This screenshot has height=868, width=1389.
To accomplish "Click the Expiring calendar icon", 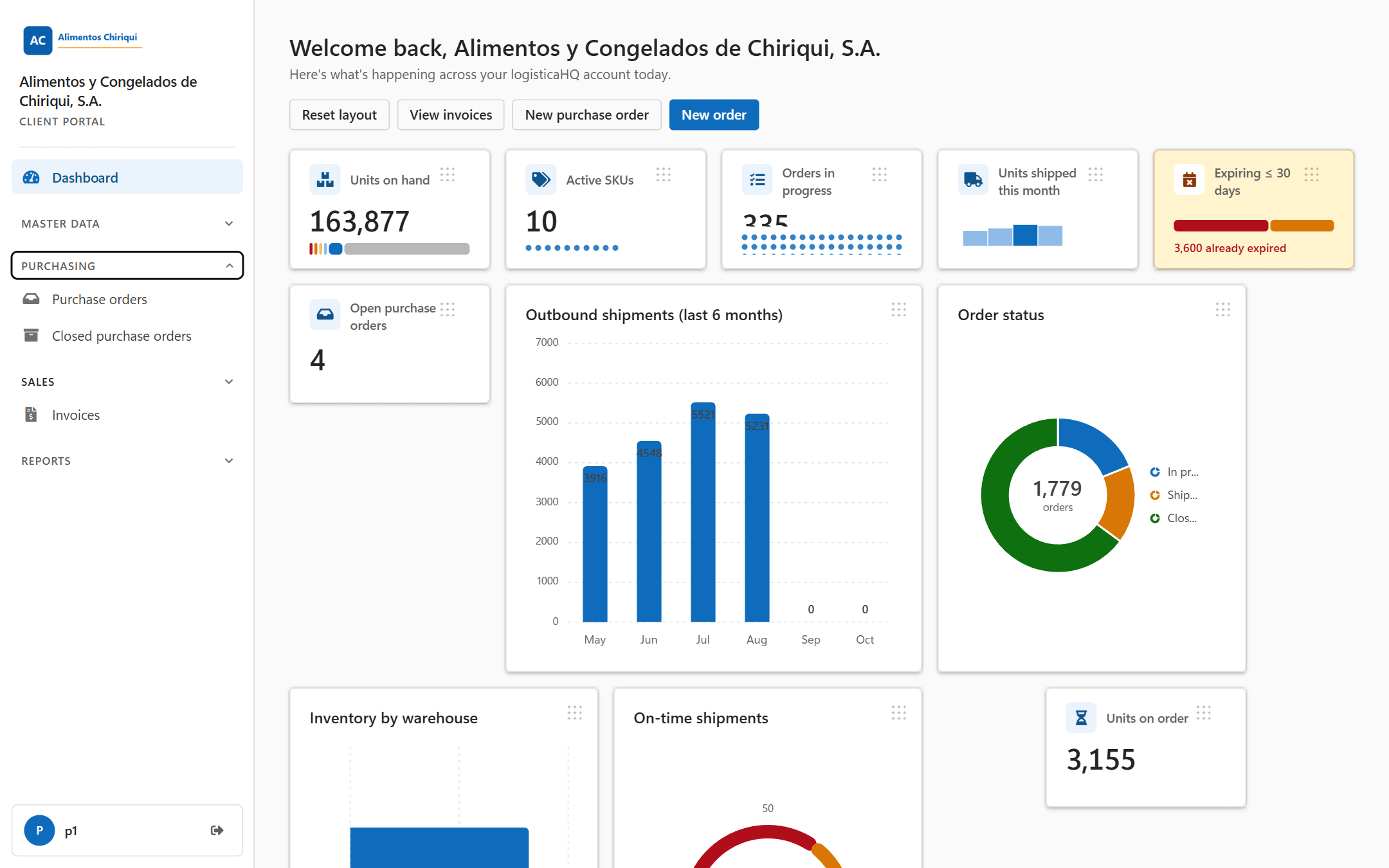I will tap(1189, 179).
